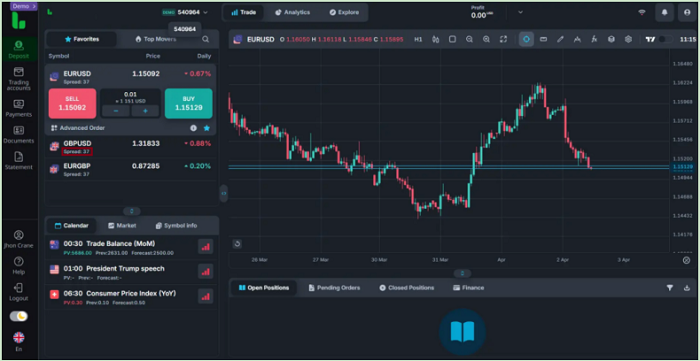This screenshot has height=361, width=700.
Task: Toggle the dark mode moon switch
Action: (19, 316)
